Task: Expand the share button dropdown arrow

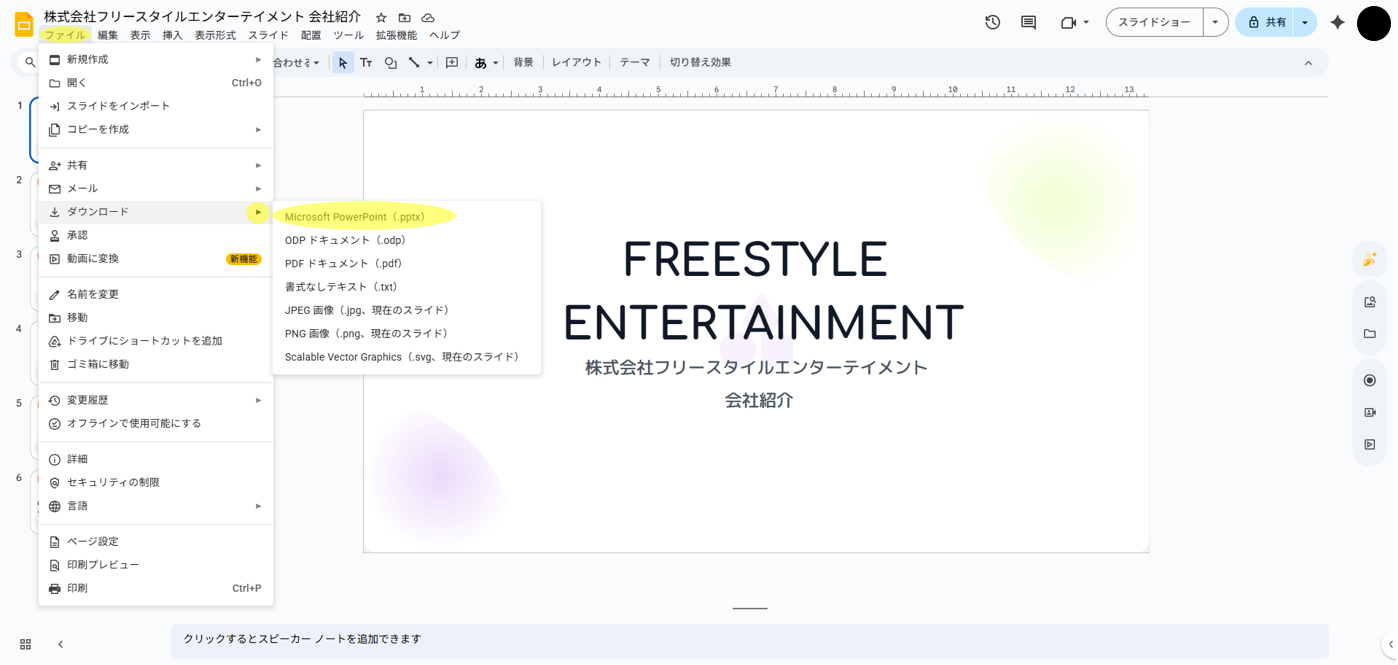Action: click(1305, 22)
